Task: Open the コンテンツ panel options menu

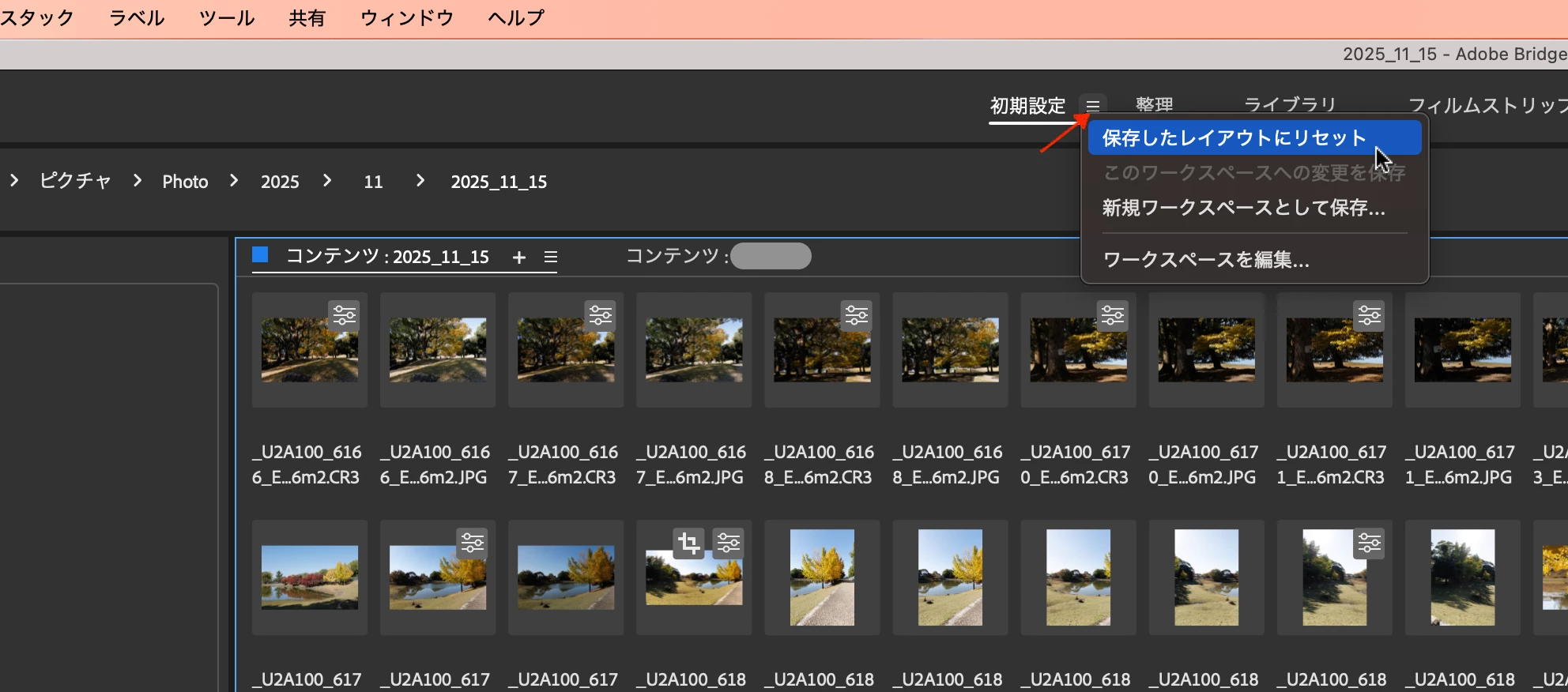Action: [x=551, y=258]
